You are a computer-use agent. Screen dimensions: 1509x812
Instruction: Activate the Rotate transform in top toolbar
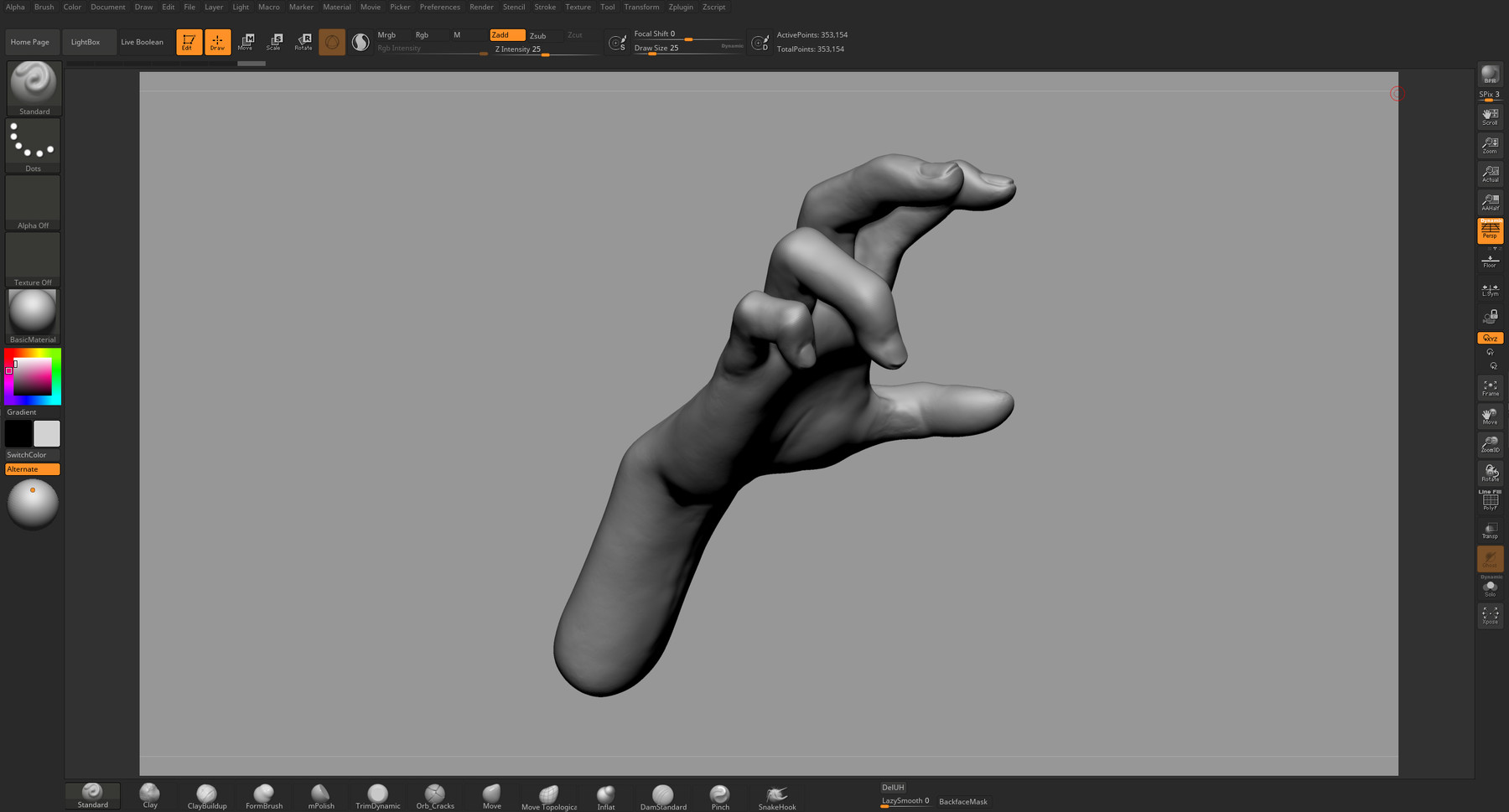tap(303, 42)
